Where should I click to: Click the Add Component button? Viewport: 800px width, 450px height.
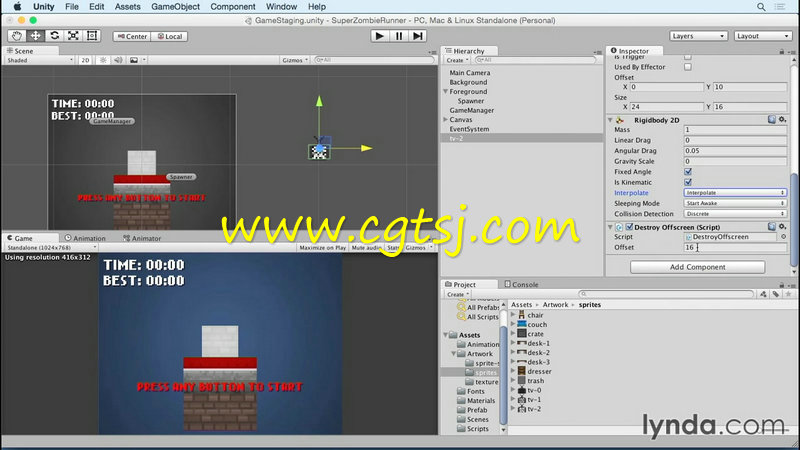click(x=697, y=267)
